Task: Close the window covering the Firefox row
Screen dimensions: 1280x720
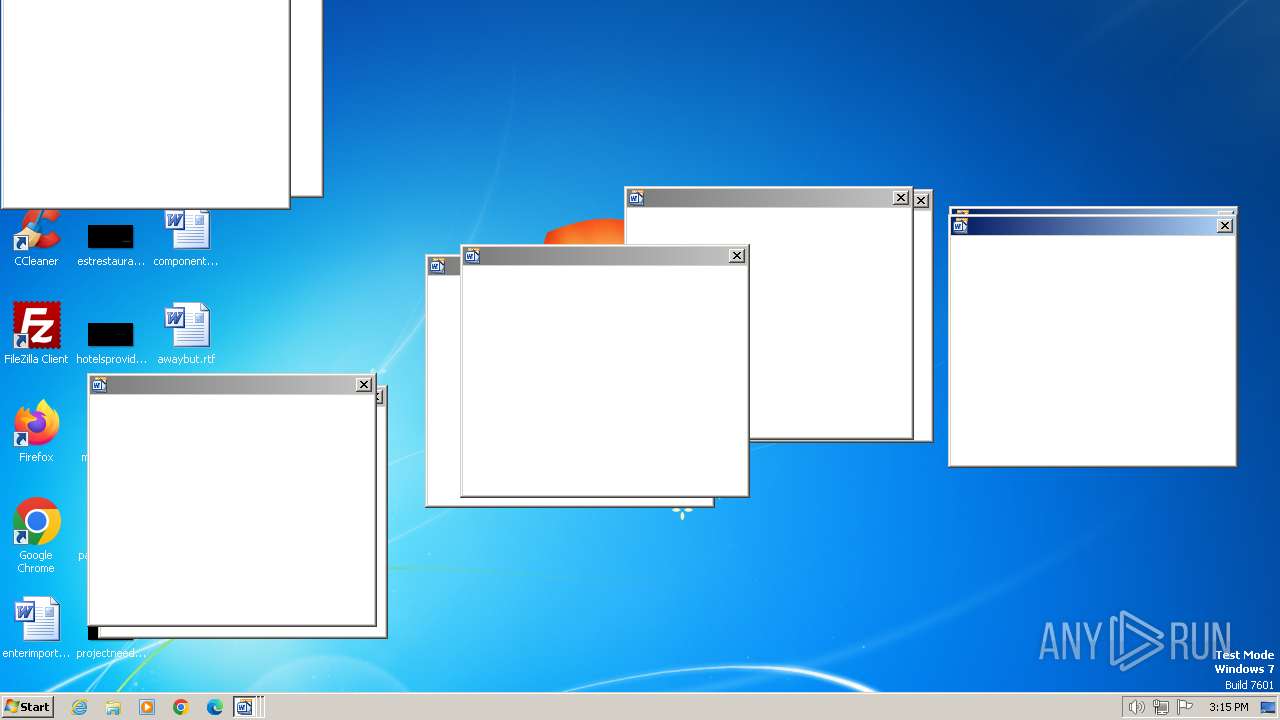Action: point(364,385)
